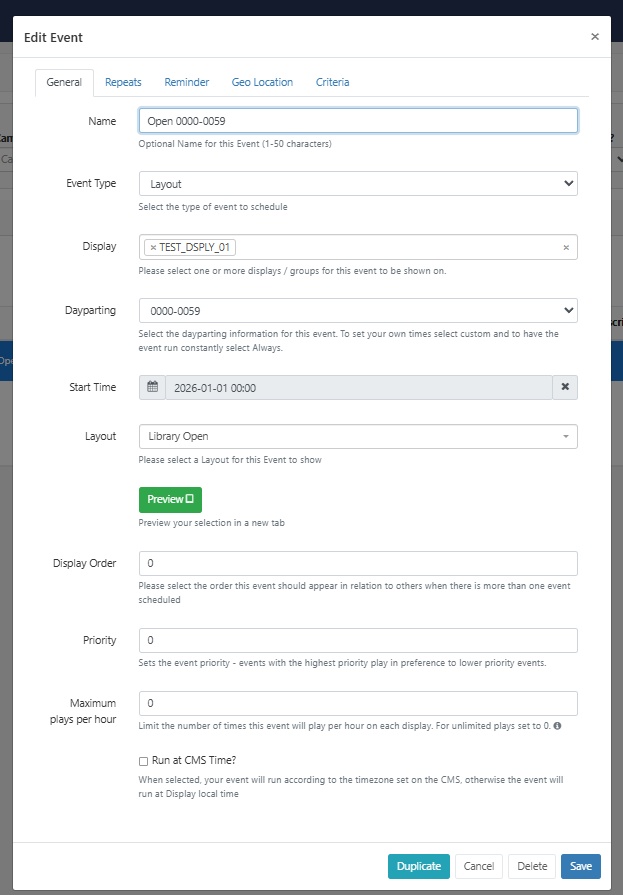The image size is (623, 895).
Task: Click the calendar icon beside Start Time
Action: (x=152, y=387)
